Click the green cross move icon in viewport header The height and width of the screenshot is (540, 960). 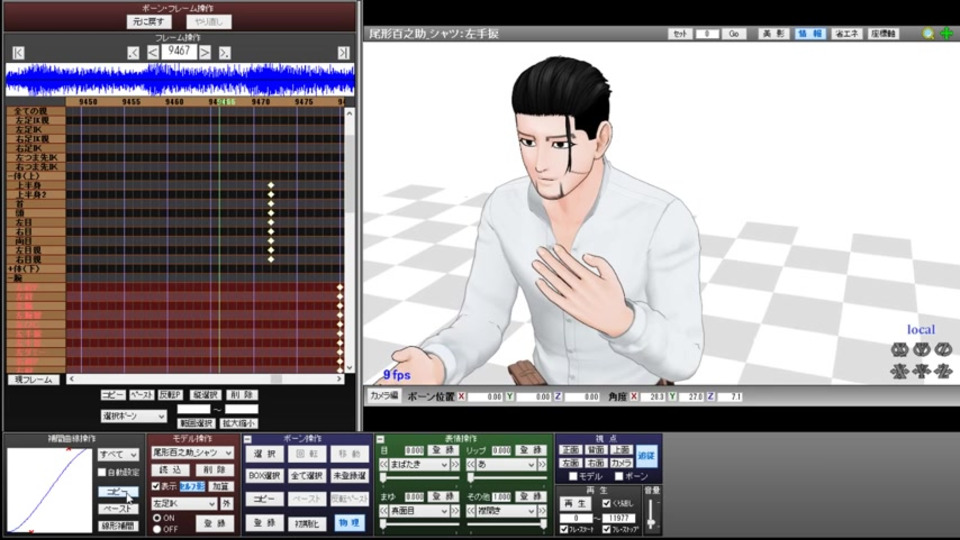pos(947,34)
